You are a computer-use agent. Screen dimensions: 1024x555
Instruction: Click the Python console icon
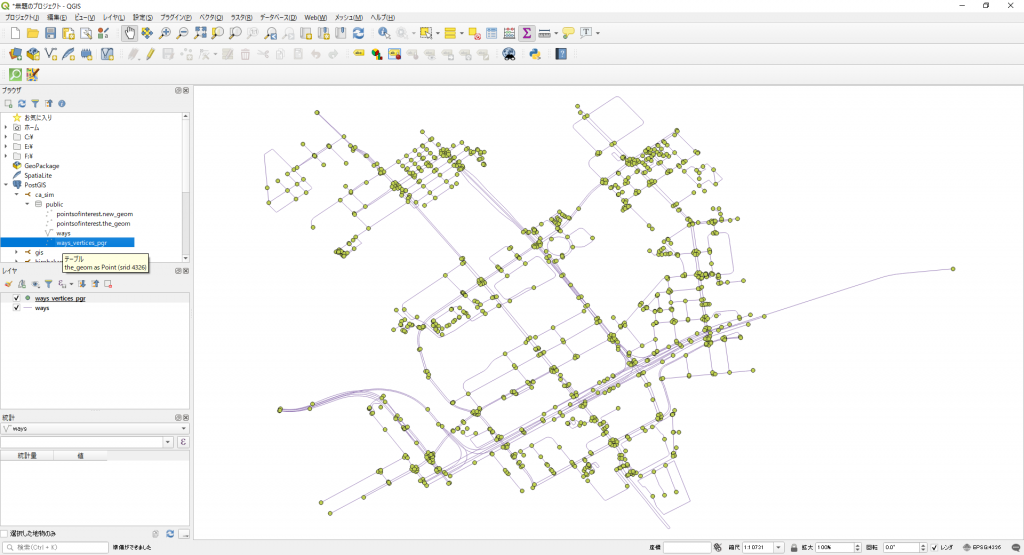(534, 54)
